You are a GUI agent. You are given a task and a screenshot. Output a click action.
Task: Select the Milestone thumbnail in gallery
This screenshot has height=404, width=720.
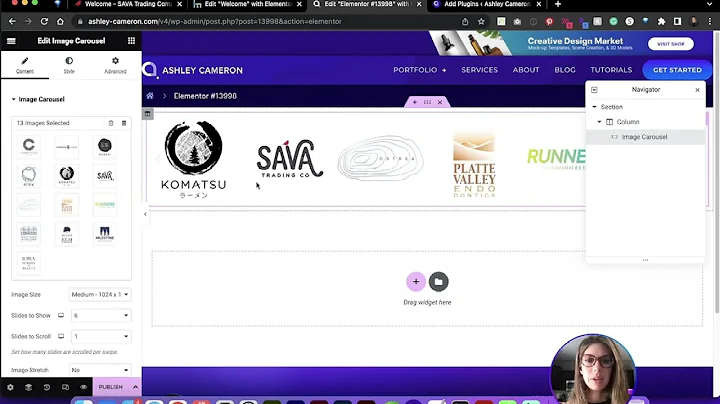click(x=105, y=234)
